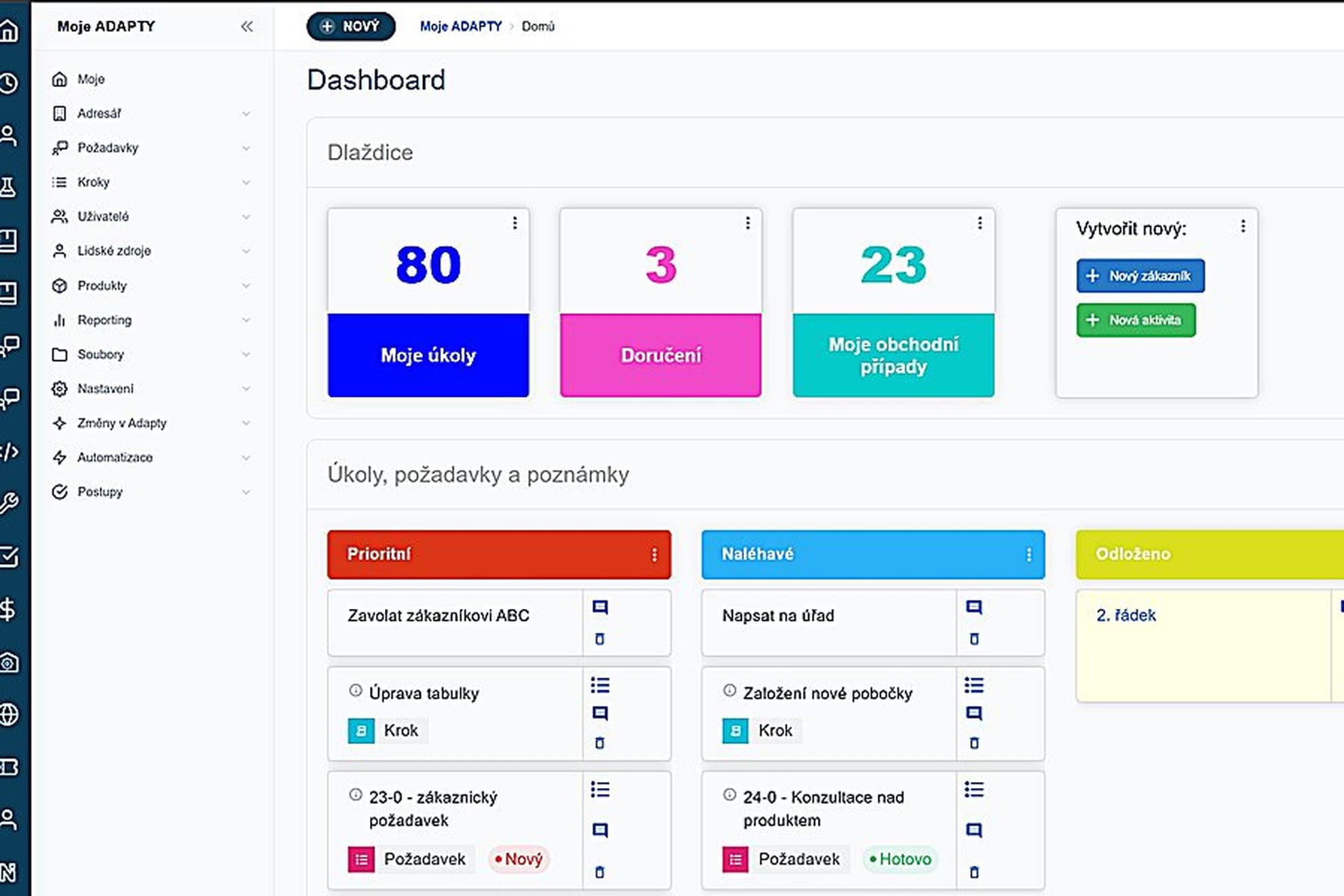Click the info icon beside Úprava tabulky
The image size is (1344, 896).
(355, 690)
